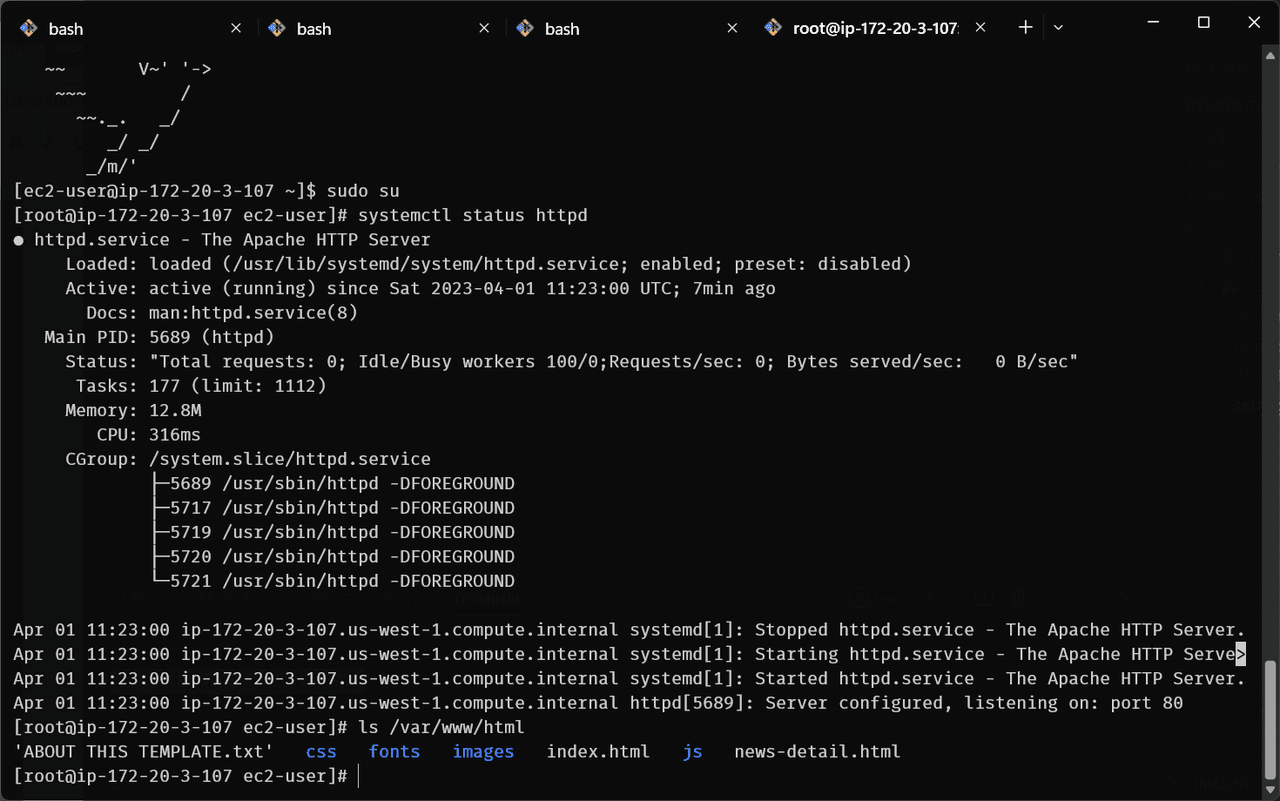Click the '/system.slice/httpd.service' CGroup path
This screenshot has height=801, width=1280.
coord(290,459)
